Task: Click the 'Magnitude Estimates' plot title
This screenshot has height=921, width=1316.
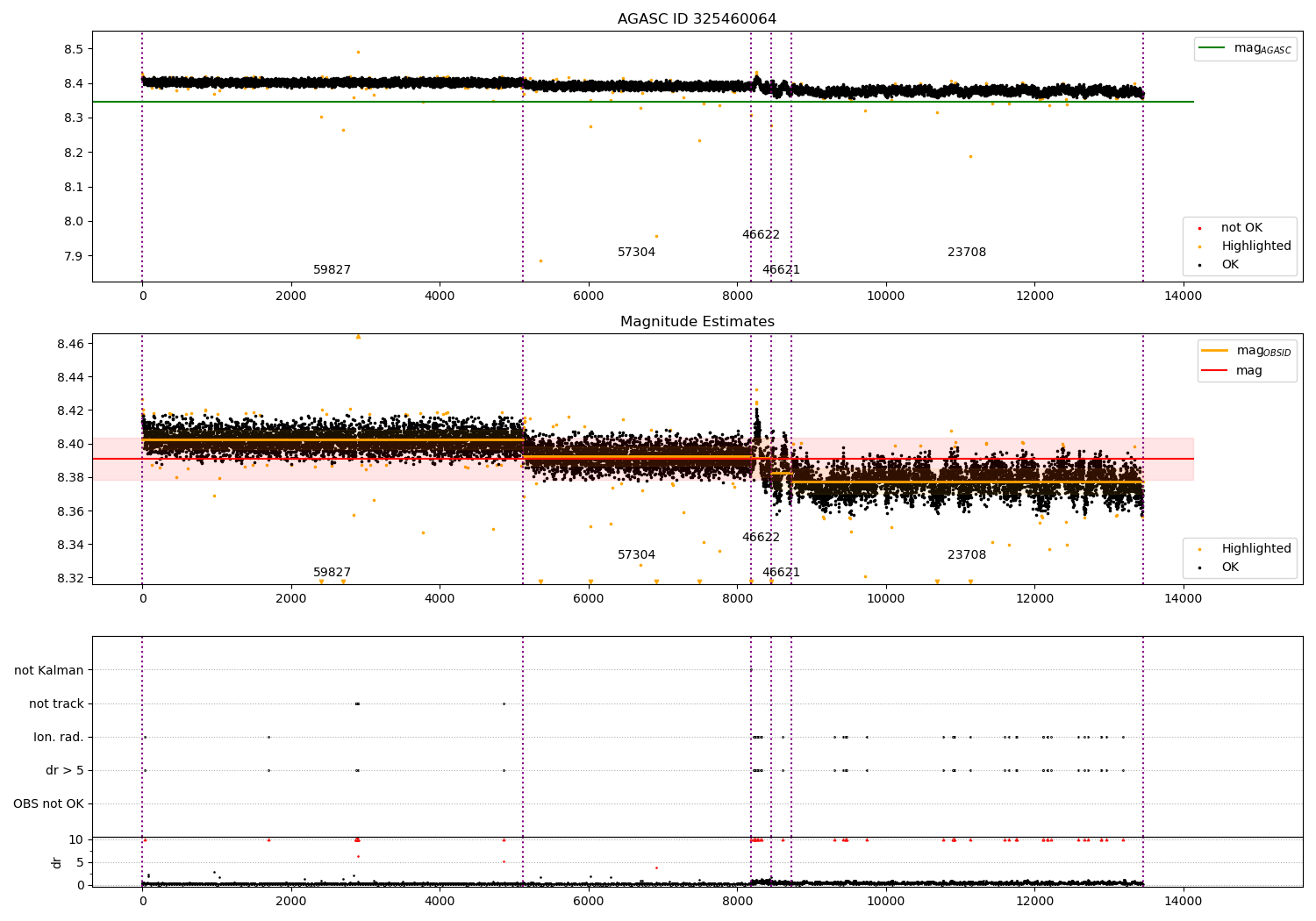Action: [697, 322]
